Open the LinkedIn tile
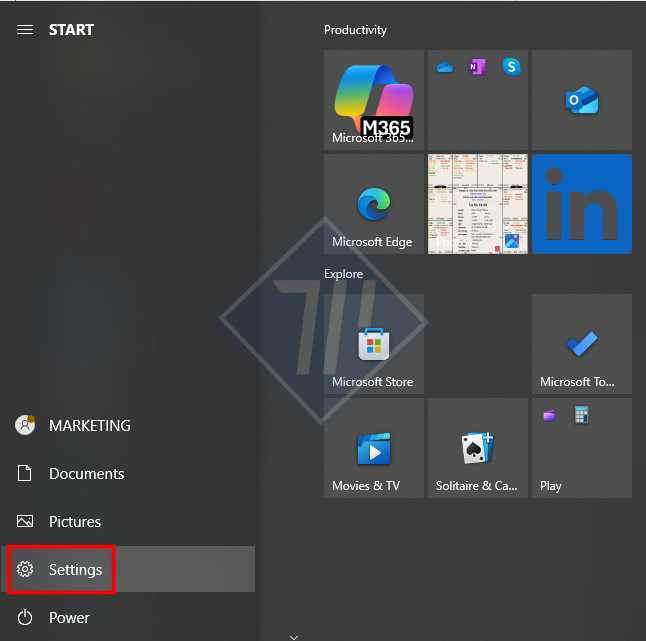Viewport: 646px width, 641px height. (581, 204)
